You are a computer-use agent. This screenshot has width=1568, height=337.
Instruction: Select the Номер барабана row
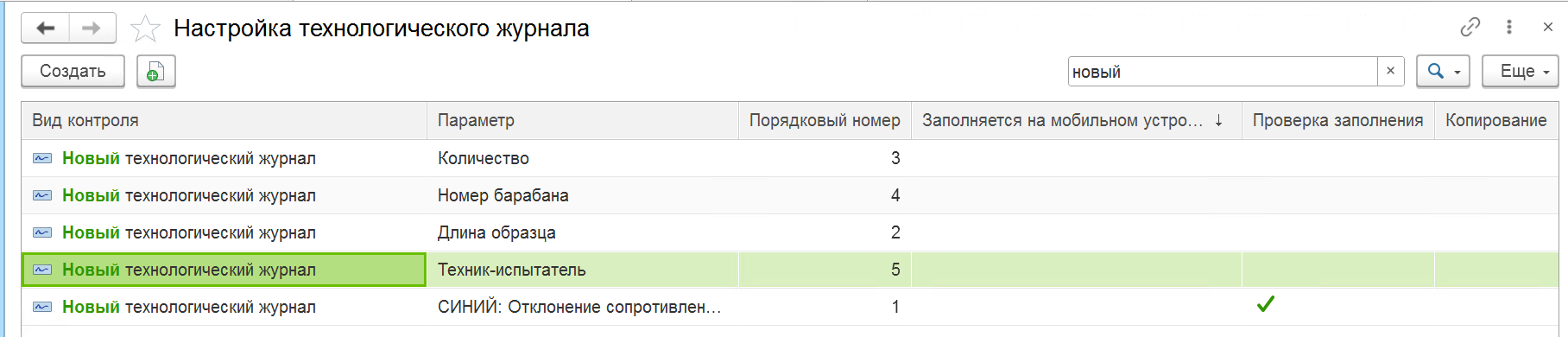pos(790,195)
